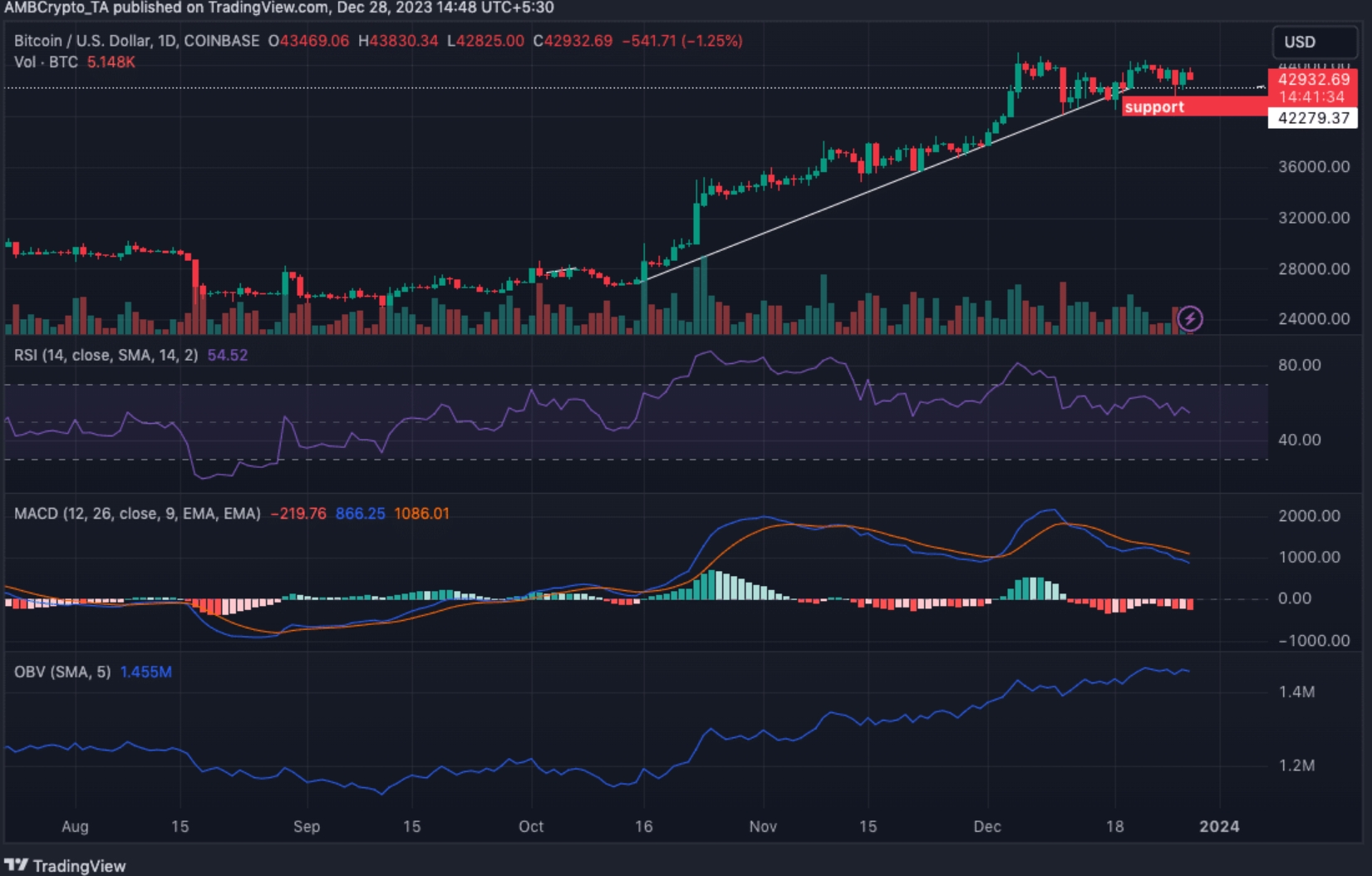Click the MACD histogram value −219.76
Screen dimensions: 1372x876
coord(298,514)
